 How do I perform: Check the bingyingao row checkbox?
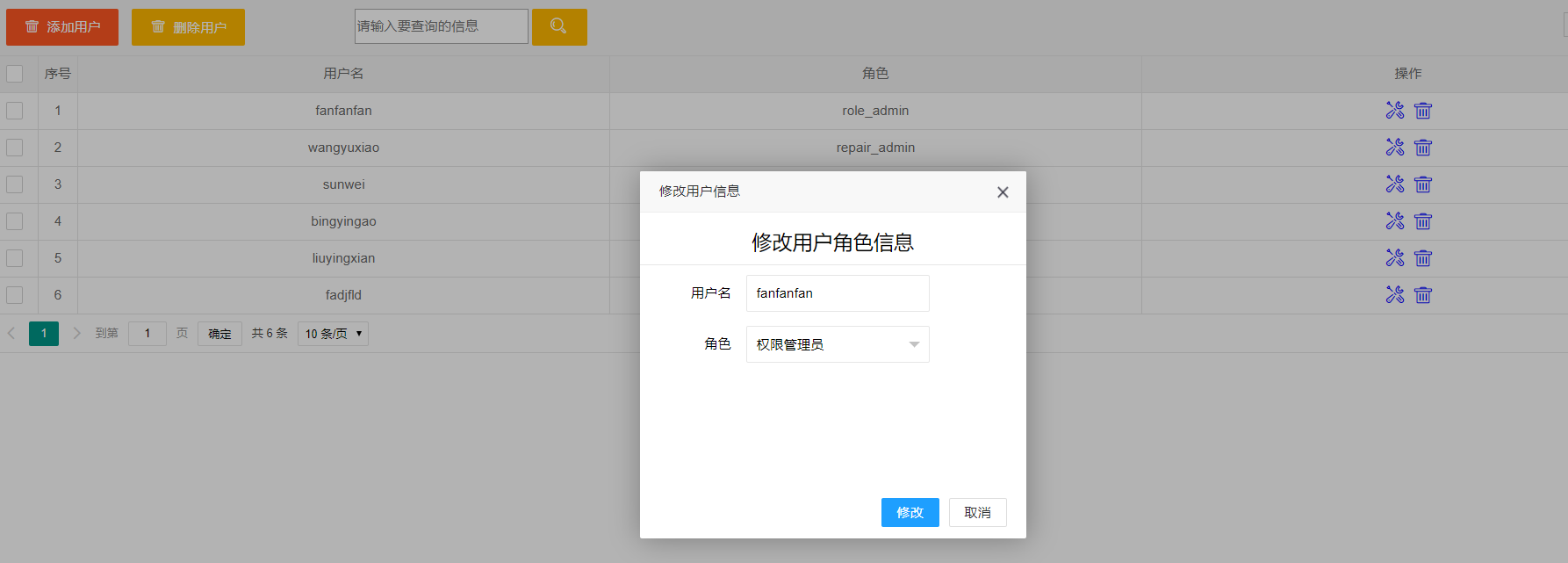click(15, 221)
